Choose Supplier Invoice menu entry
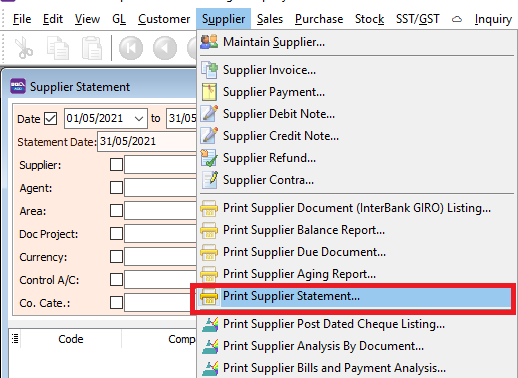 pos(356,70)
